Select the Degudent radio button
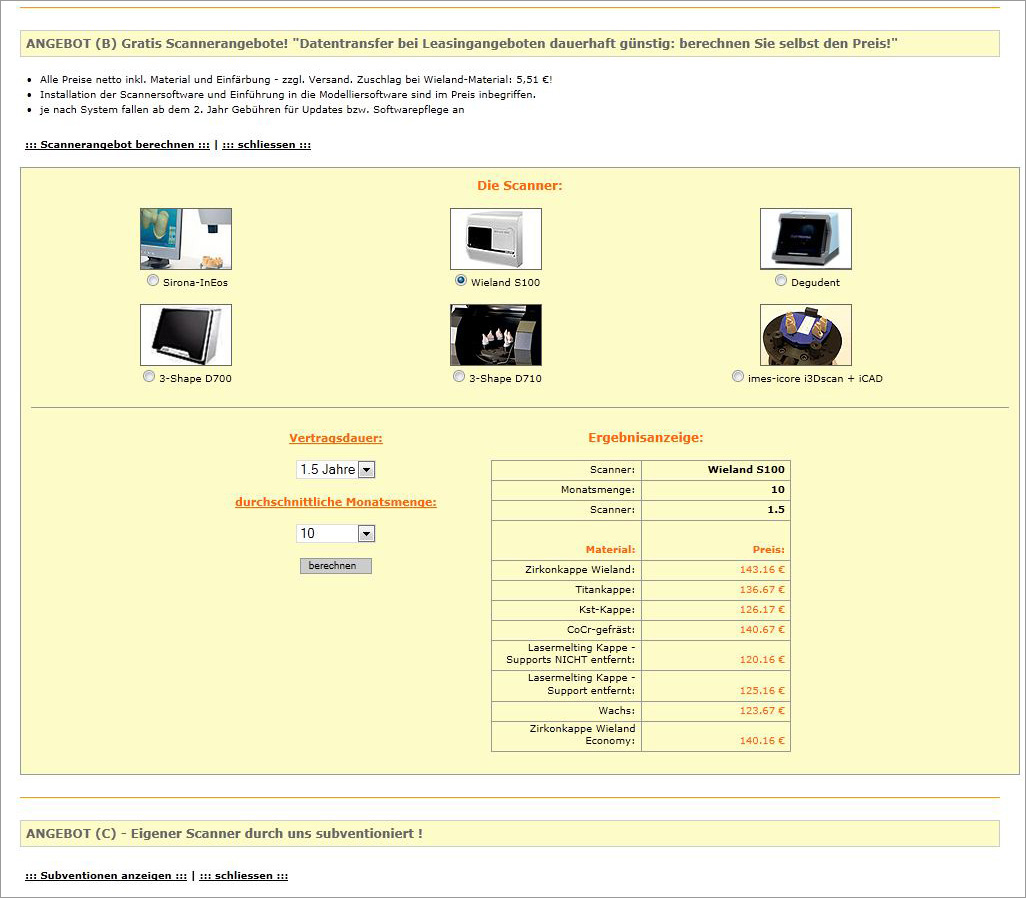The width and height of the screenshot is (1026, 898). tap(781, 280)
